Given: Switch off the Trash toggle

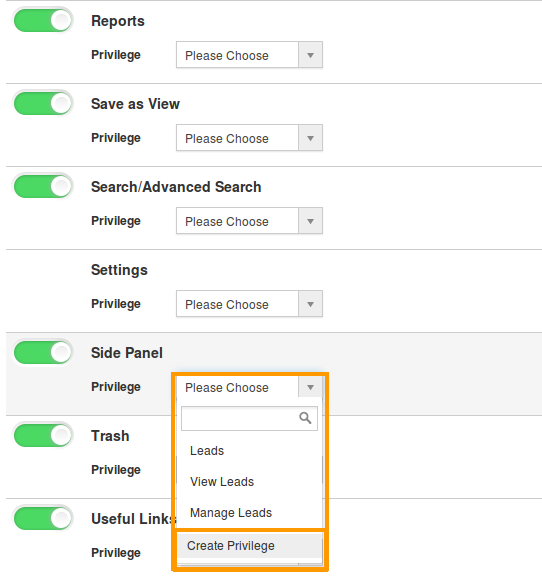Looking at the screenshot, I should [43, 435].
